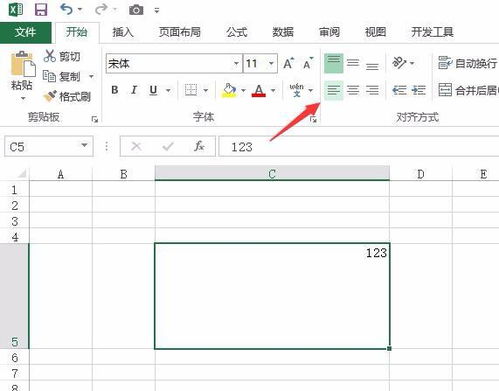This screenshot has height=391, width=499.
Task: Apply the yellow fill color bucket
Action: coord(229,90)
